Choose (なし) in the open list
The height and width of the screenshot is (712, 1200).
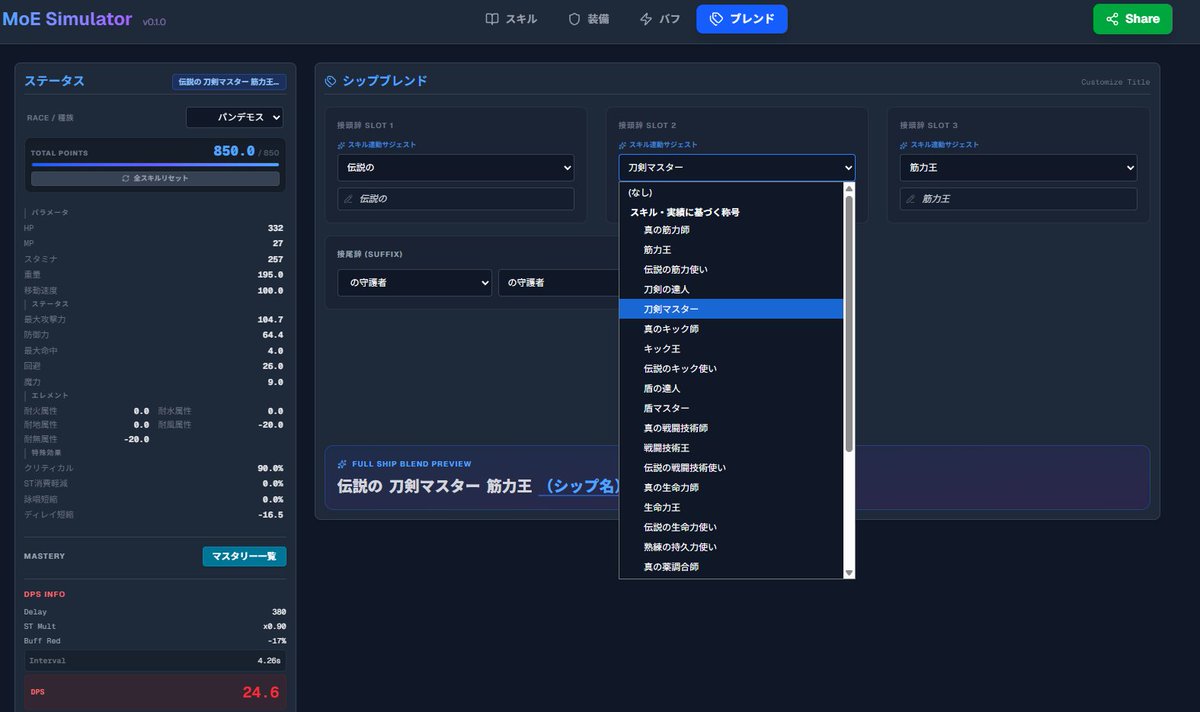pos(732,192)
